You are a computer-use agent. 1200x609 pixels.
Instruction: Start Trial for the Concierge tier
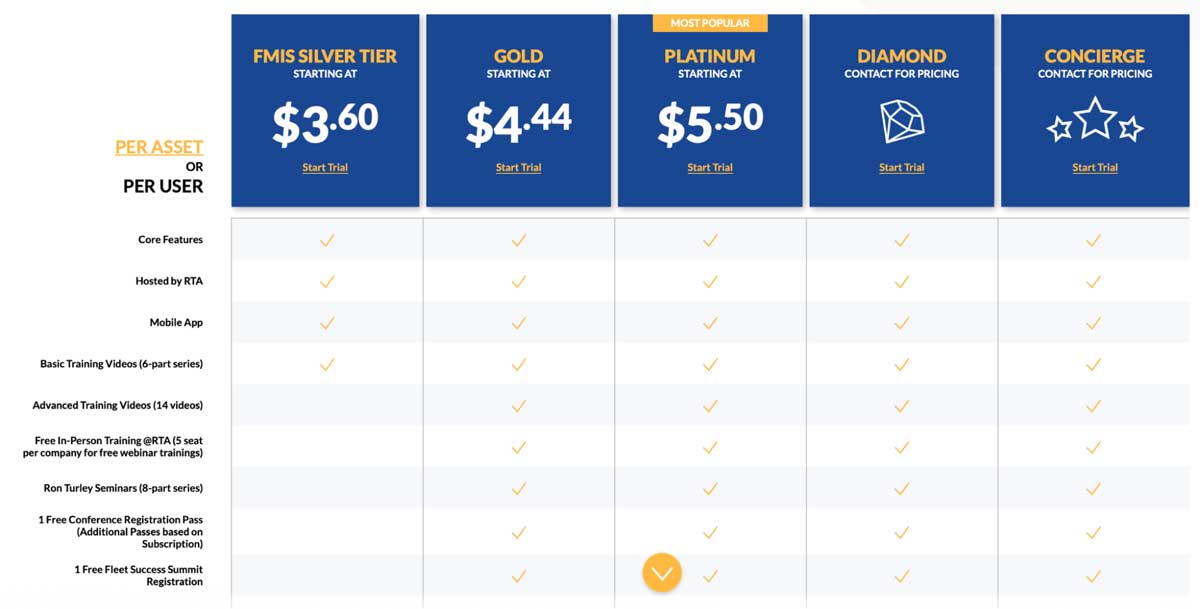tap(1094, 167)
